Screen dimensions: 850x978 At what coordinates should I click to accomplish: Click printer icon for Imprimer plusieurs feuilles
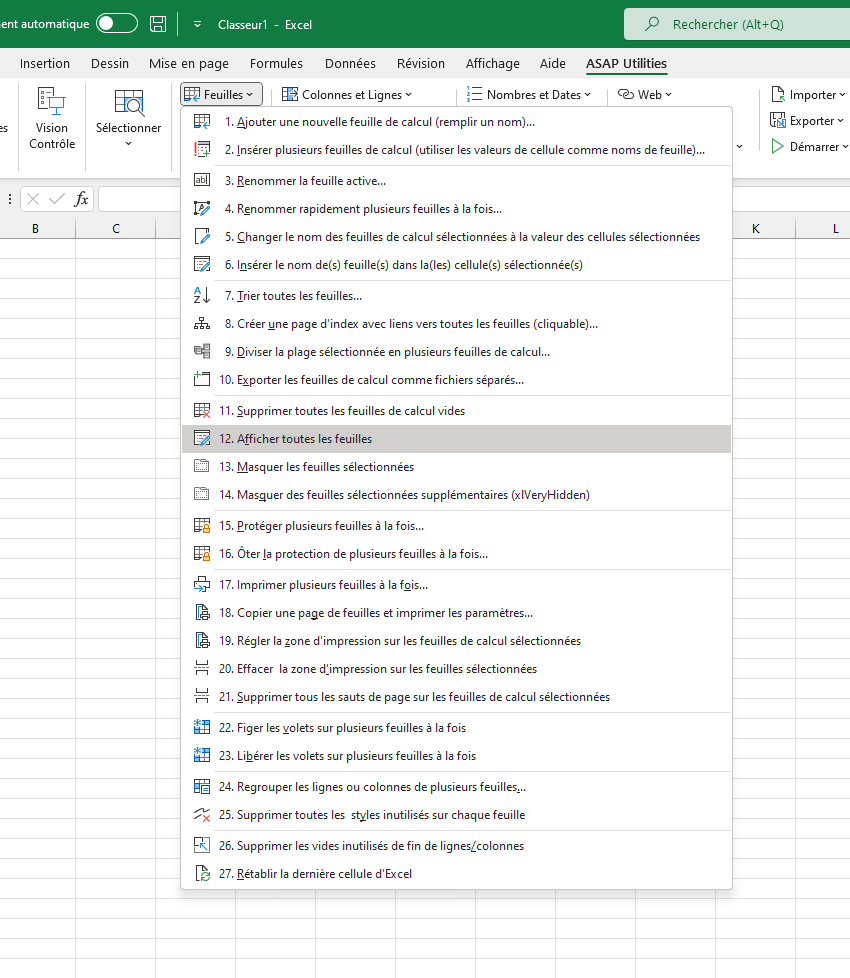pyautogui.click(x=201, y=584)
